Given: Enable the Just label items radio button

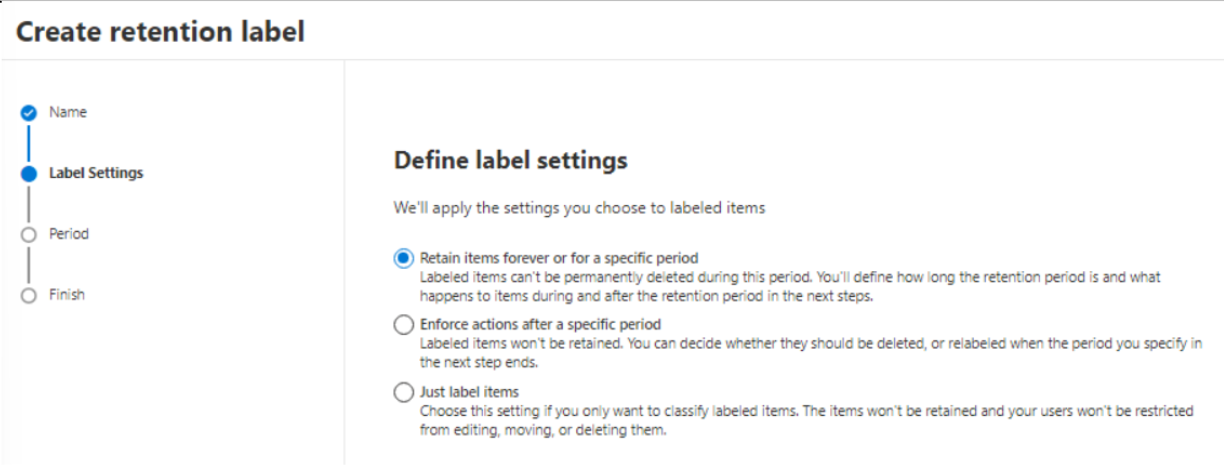Looking at the screenshot, I should coord(403,392).
